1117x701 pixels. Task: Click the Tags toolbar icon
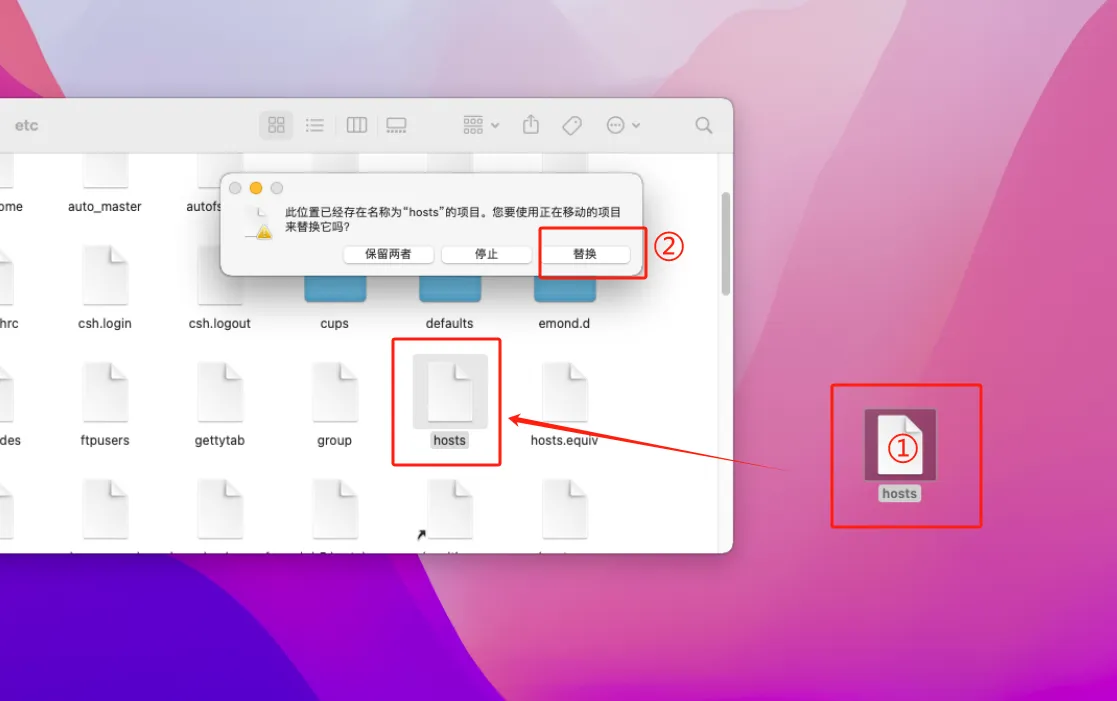572,125
